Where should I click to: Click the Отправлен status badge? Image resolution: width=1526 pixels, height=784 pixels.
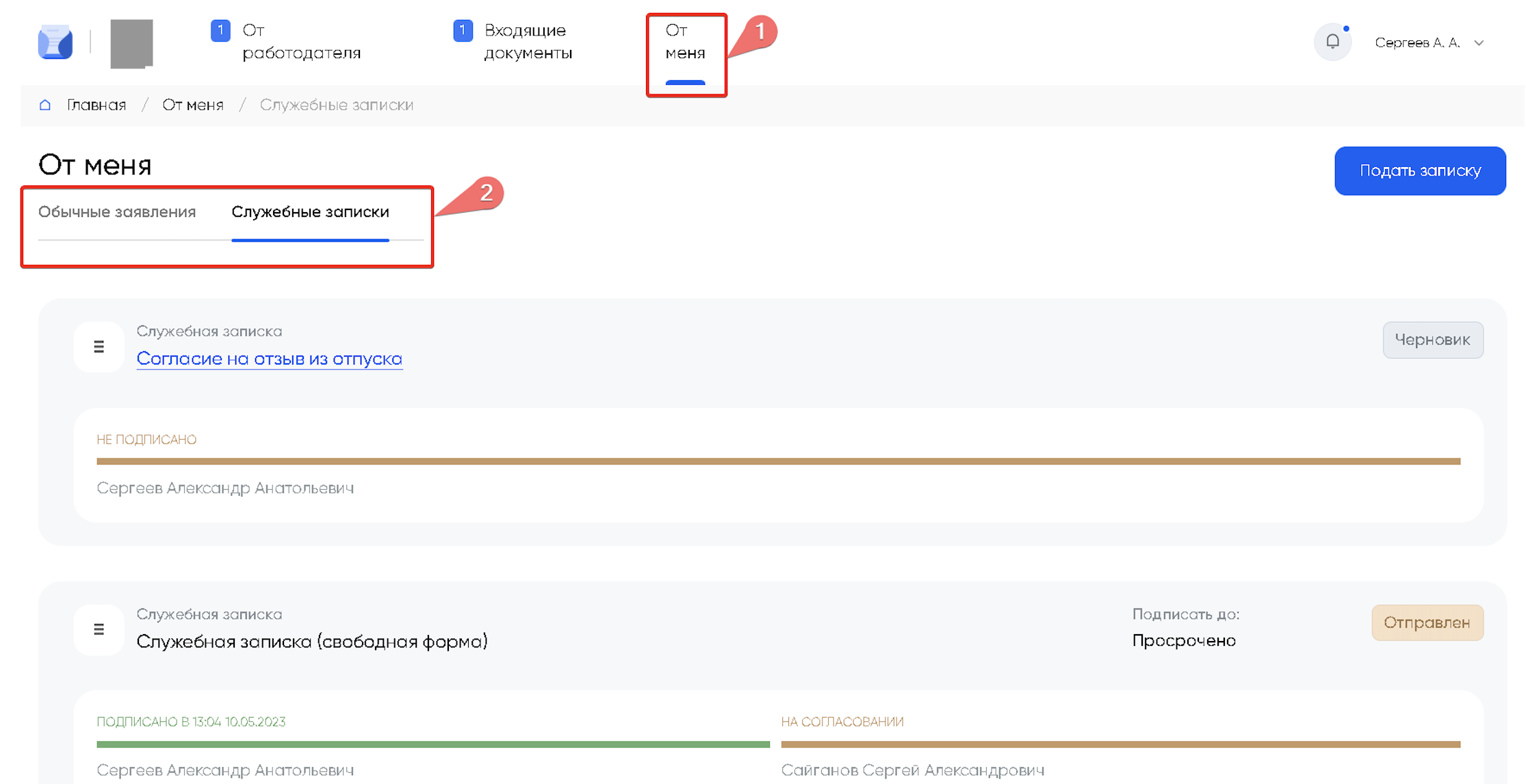tap(1427, 623)
